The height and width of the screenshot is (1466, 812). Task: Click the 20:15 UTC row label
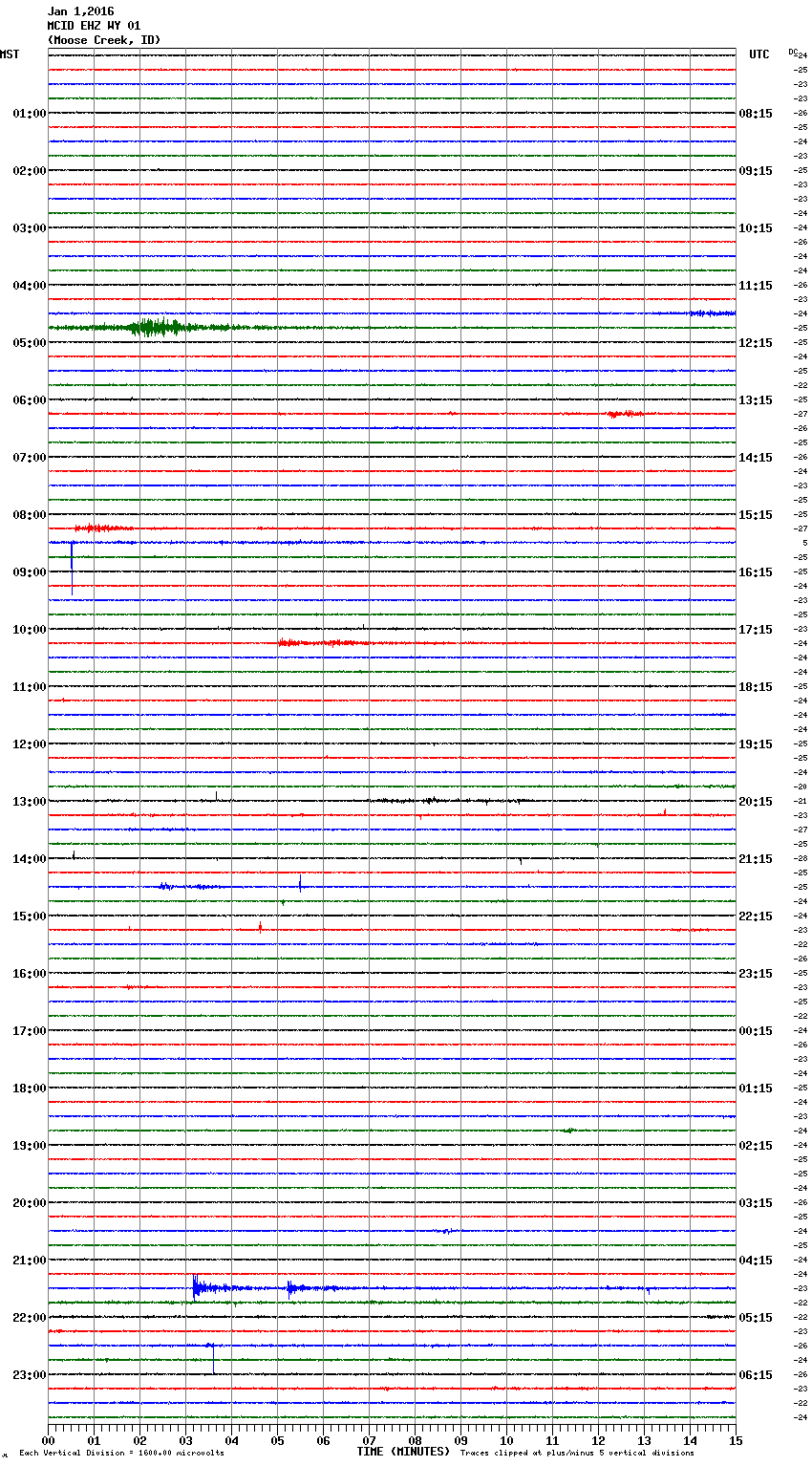pos(756,802)
